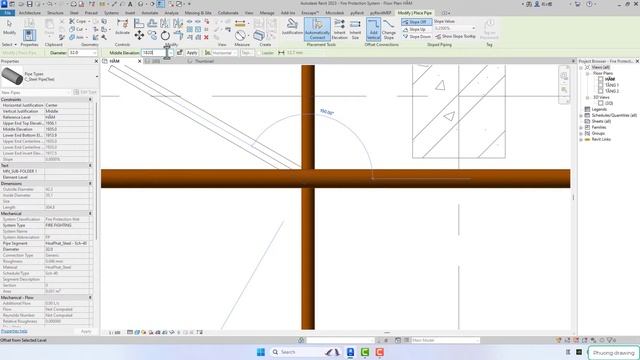The height and width of the screenshot is (360, 640).
Task: Click the view scale 1:100
Action: coord(115,333)
